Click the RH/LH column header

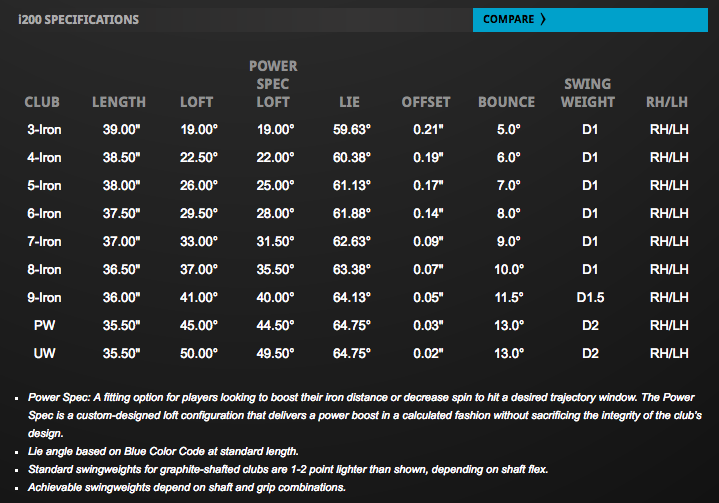(667, 102)
